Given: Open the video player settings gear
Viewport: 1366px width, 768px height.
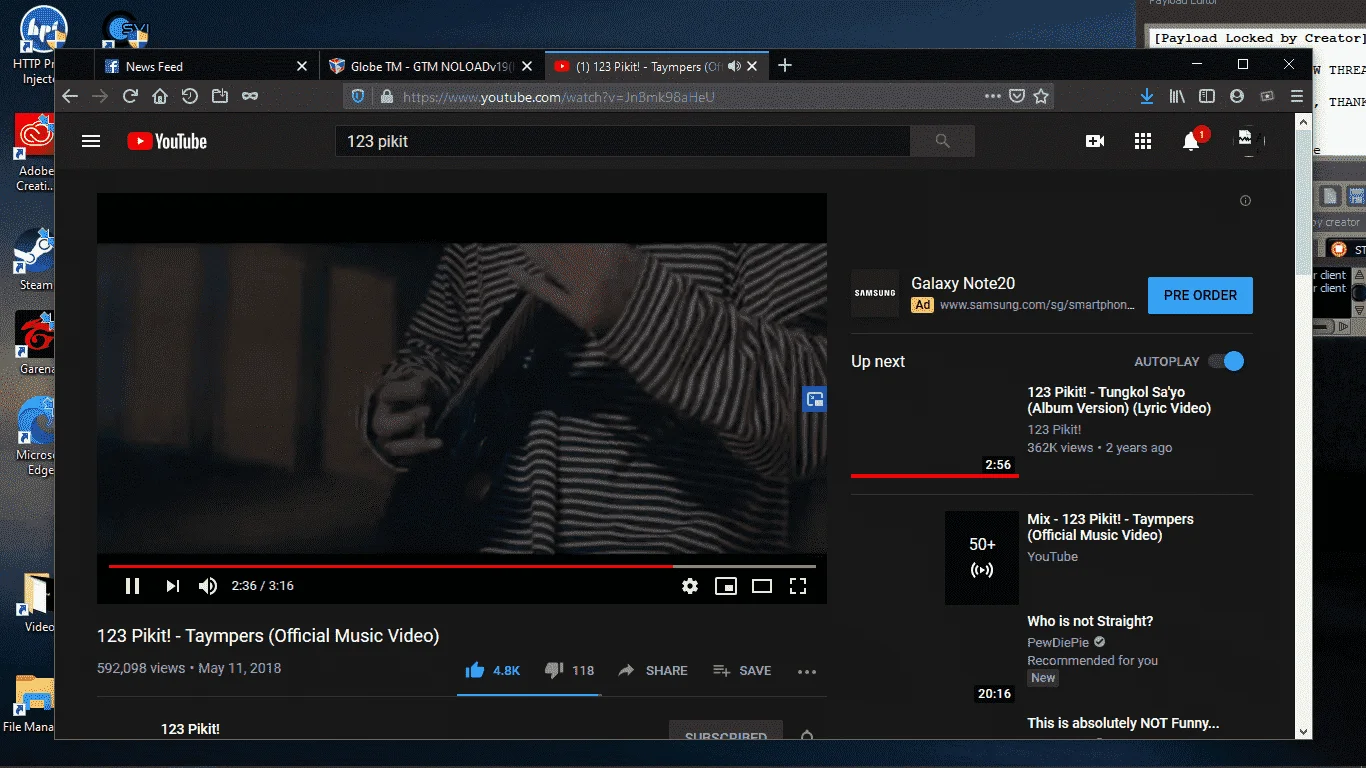Looking at the screenshot, I should click(690, 586).
